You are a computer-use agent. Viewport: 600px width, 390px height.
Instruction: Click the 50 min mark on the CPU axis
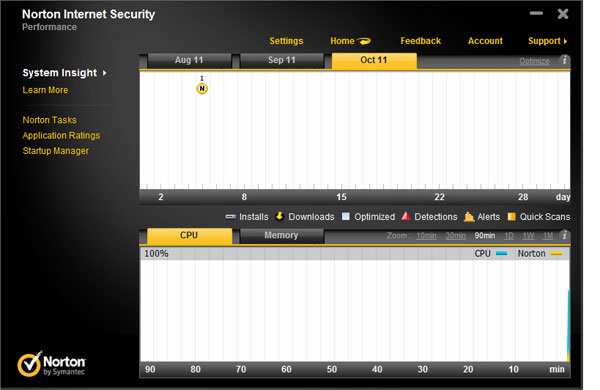[x=332, y=369]
